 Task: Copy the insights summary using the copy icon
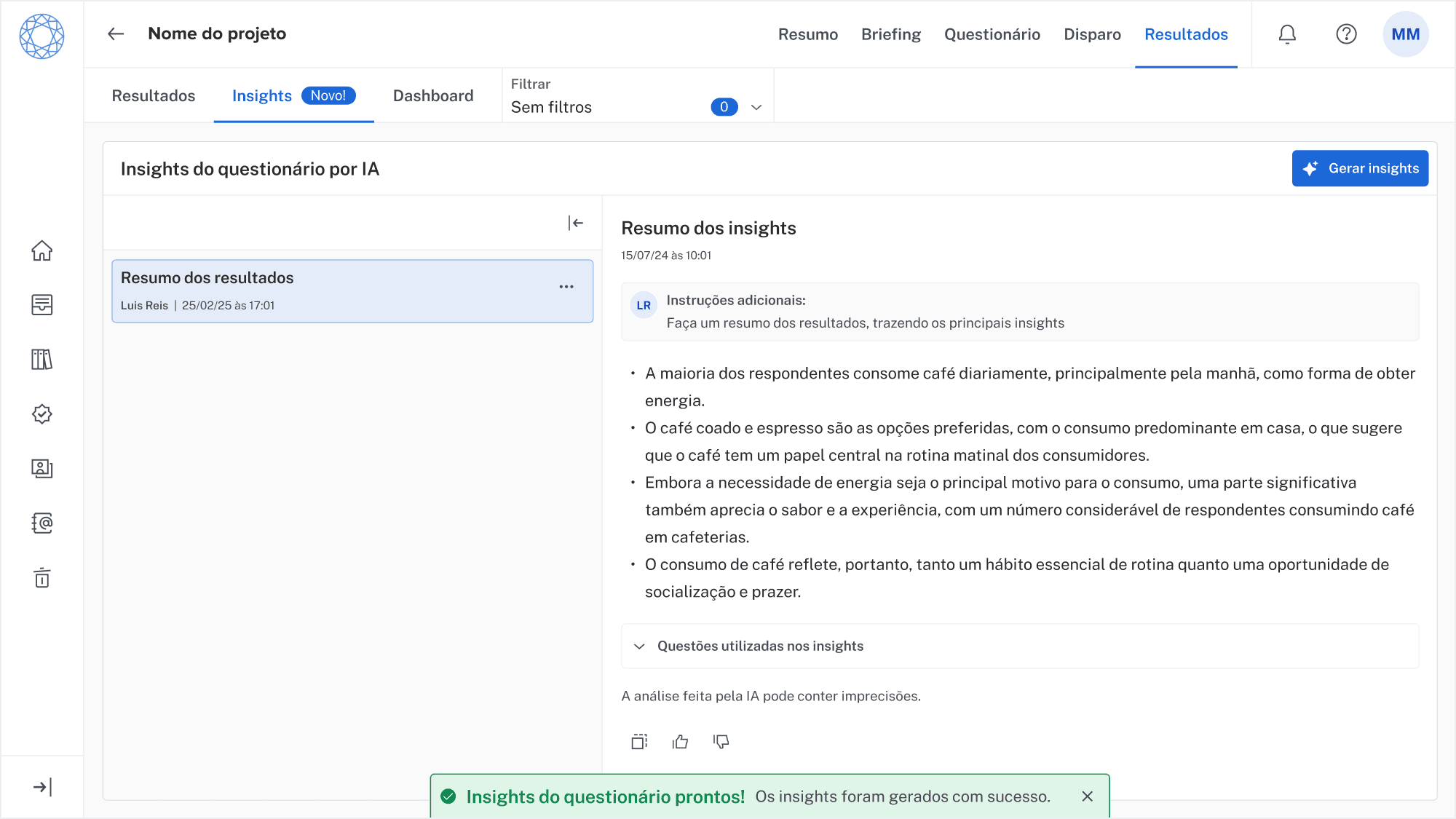point(639,741)
